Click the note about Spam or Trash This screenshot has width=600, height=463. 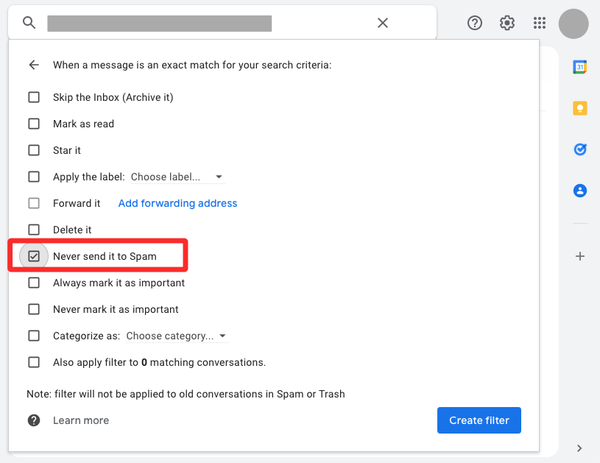point(186,394)
